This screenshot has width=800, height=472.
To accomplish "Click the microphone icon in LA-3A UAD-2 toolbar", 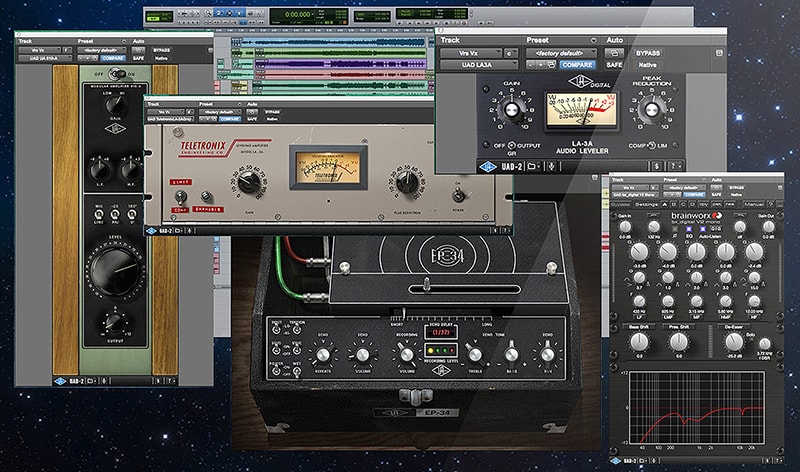I will click(552, 166).
